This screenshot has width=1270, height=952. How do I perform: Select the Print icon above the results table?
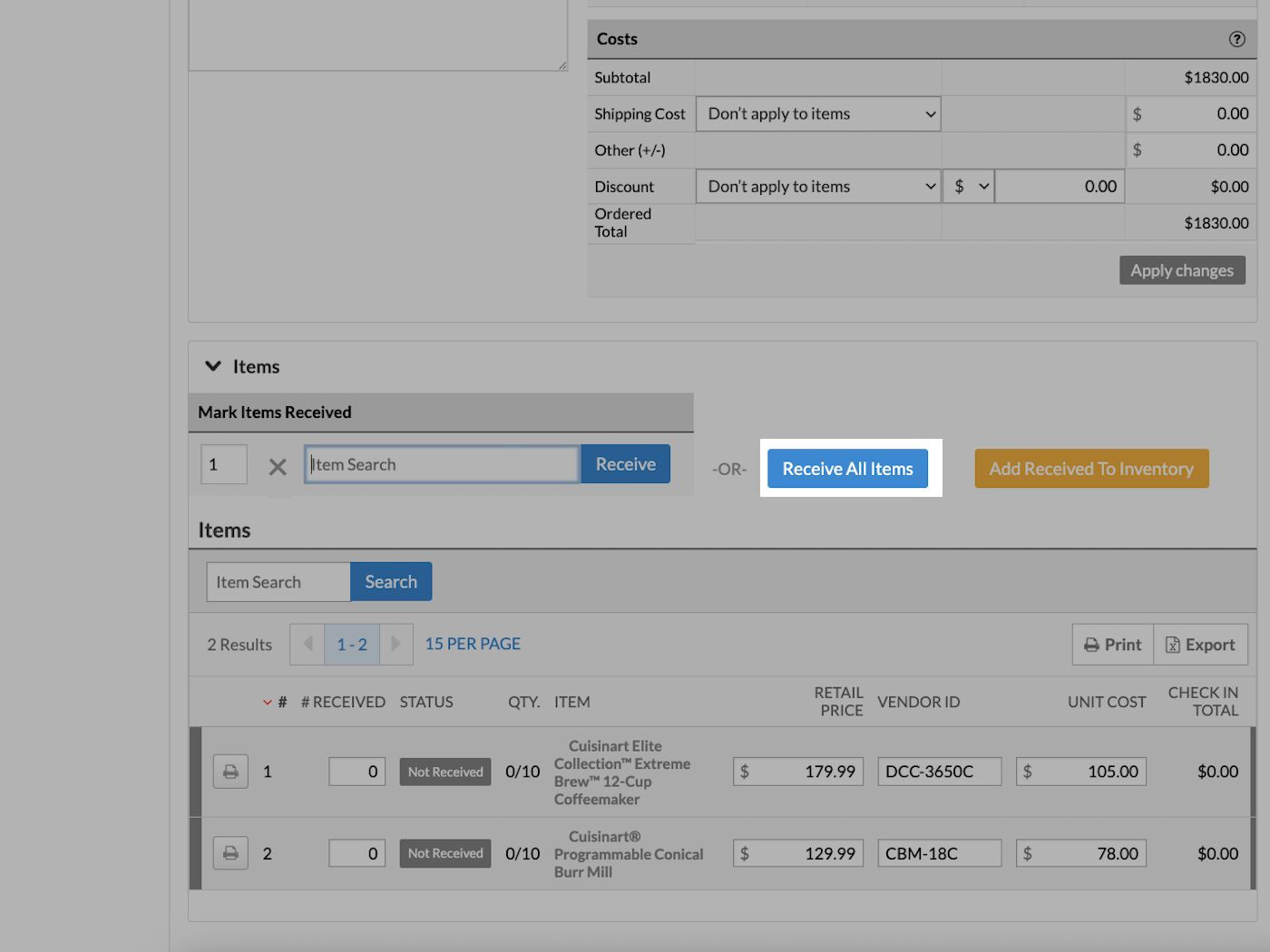(1112, 644)
